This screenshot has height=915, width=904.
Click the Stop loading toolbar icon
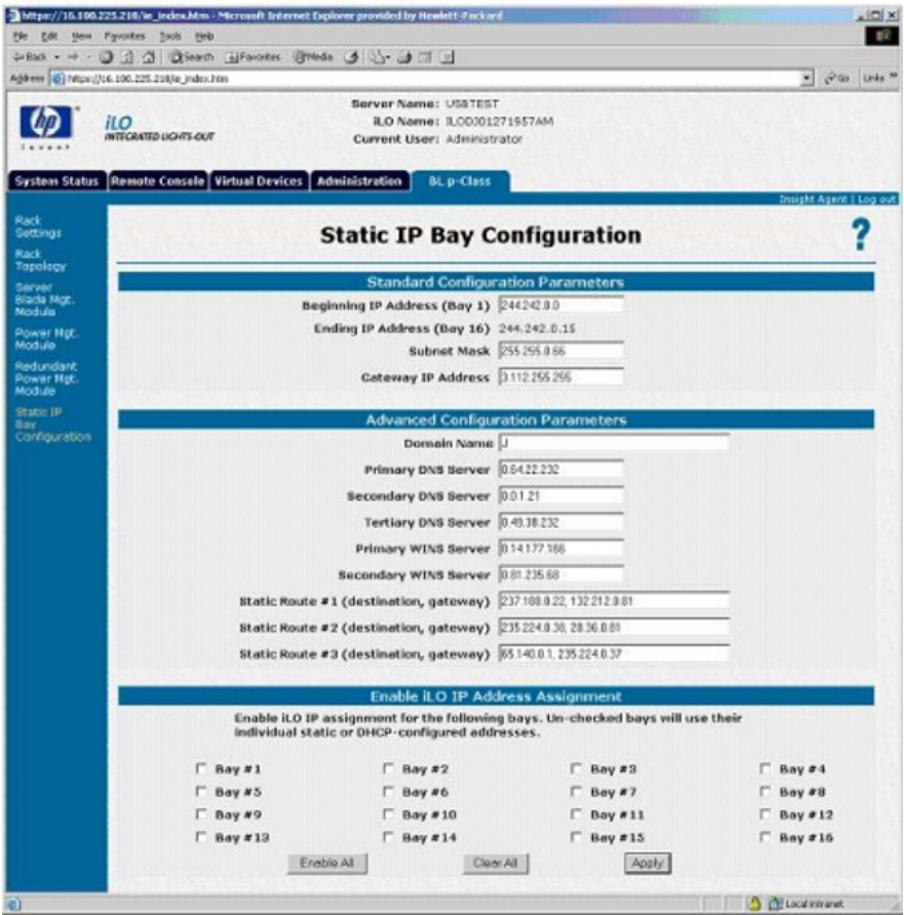coord(106,57)
